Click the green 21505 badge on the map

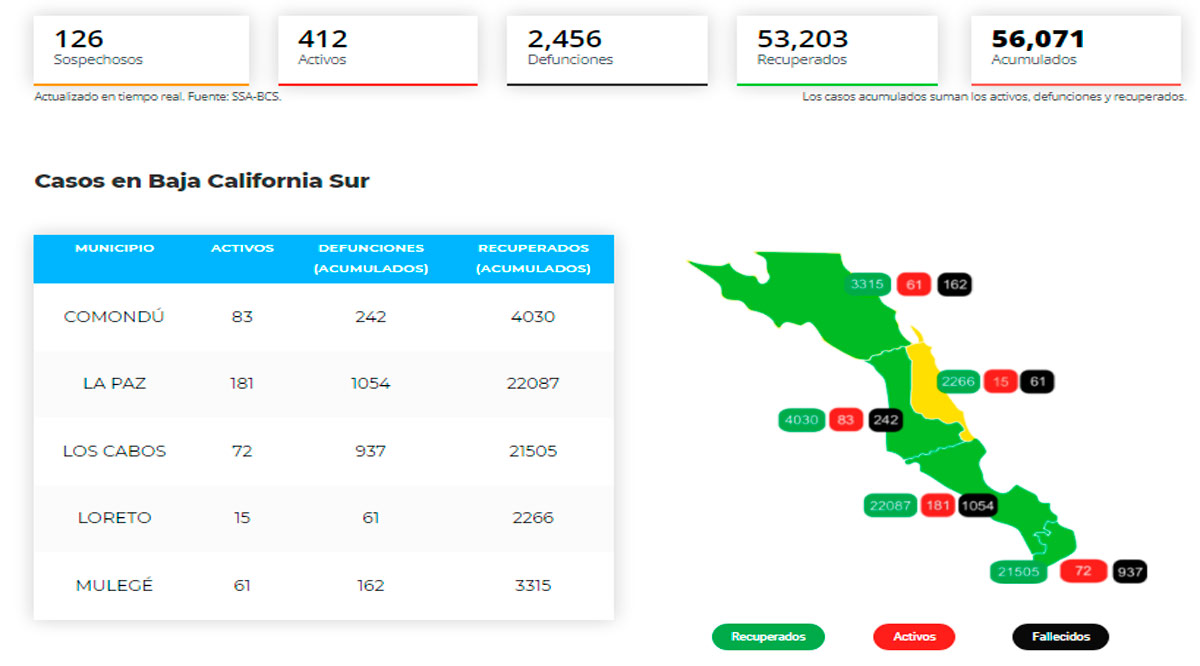pyautogui.click(x=1019, y=572)
